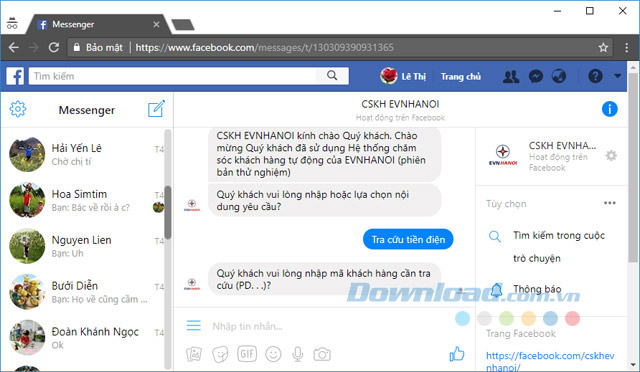Select blue chat color swatch
The height and width of the screenshot is (372, 640).
(551, 319)
